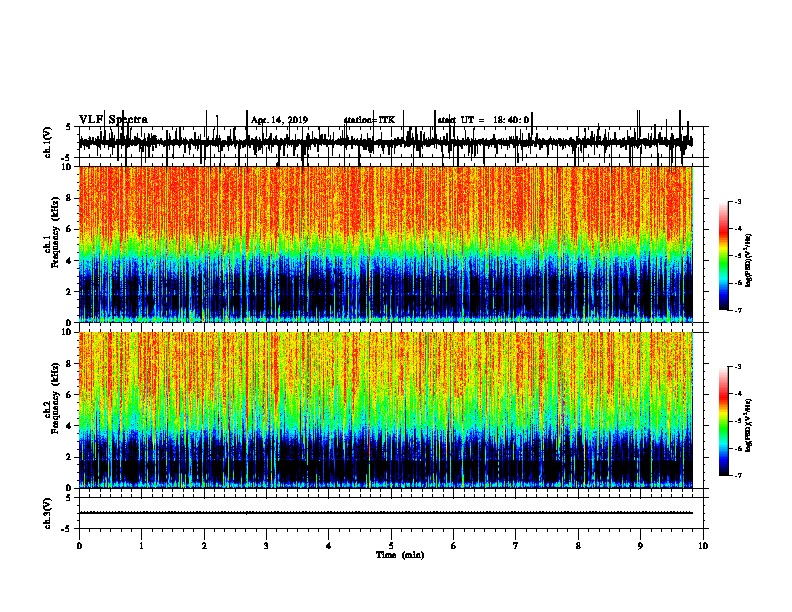
Task: Click the "station=ITK" header label
Action: [369, 120]
